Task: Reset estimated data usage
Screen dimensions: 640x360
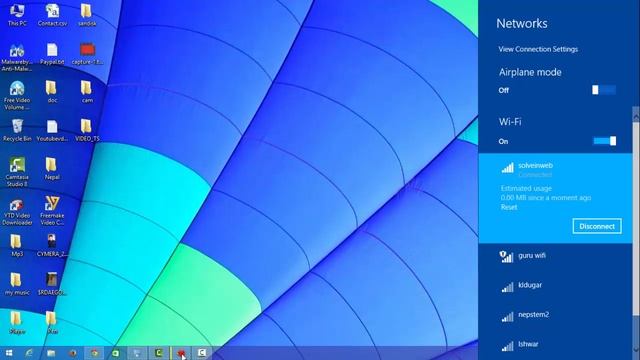Action: (509, 207)
